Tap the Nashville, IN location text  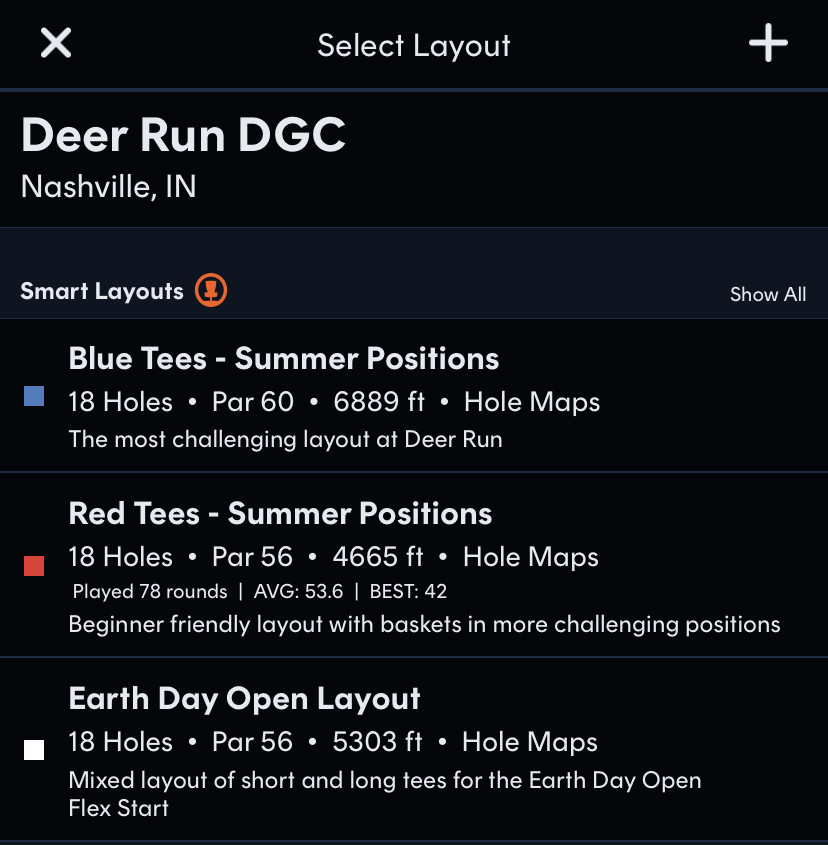(108, 187)
